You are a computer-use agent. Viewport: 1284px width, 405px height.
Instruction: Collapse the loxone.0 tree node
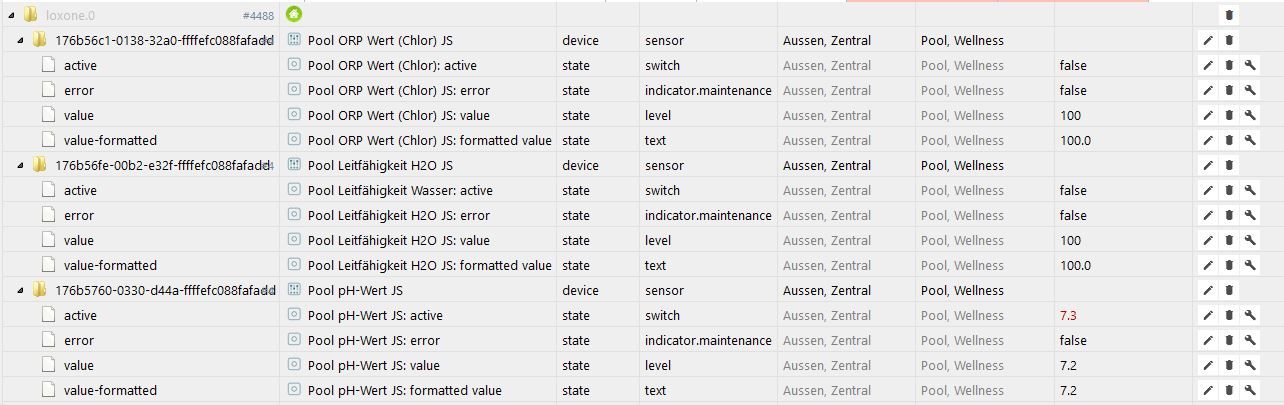coord(10,15)
